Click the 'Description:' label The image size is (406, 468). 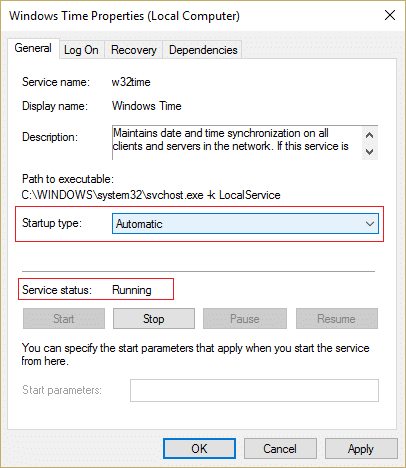pos(50,137)
